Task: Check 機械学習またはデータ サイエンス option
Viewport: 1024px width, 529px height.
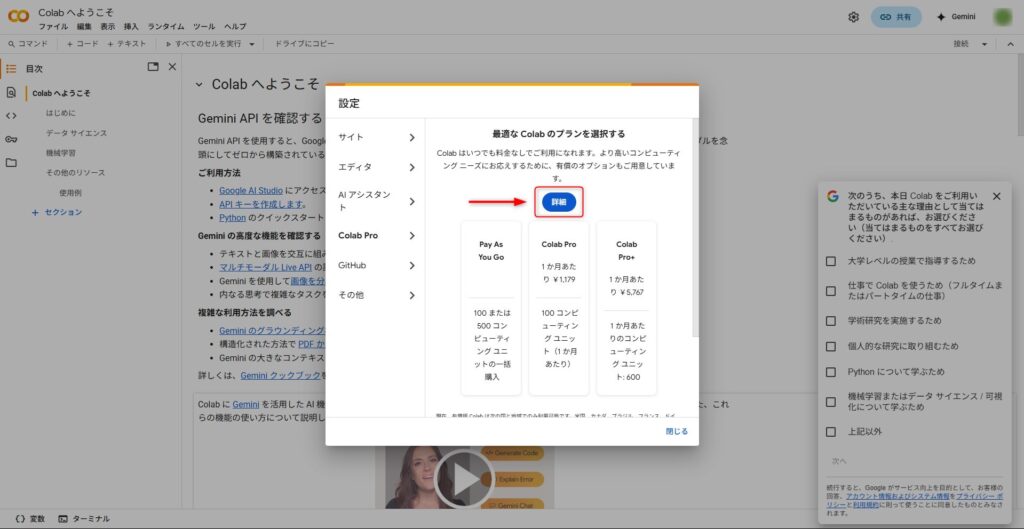Action: tap(831, 402)
